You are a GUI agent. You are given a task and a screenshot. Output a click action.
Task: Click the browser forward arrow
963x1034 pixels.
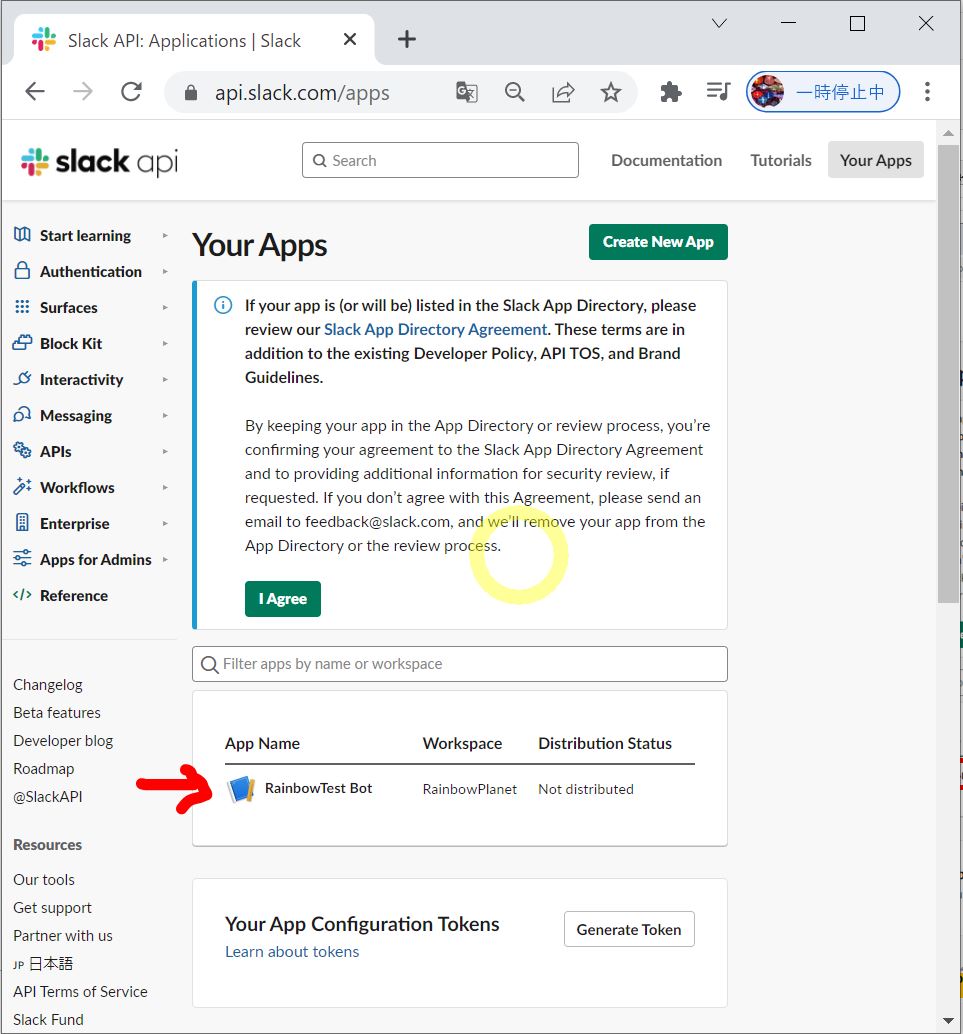(x=82, y=92)
